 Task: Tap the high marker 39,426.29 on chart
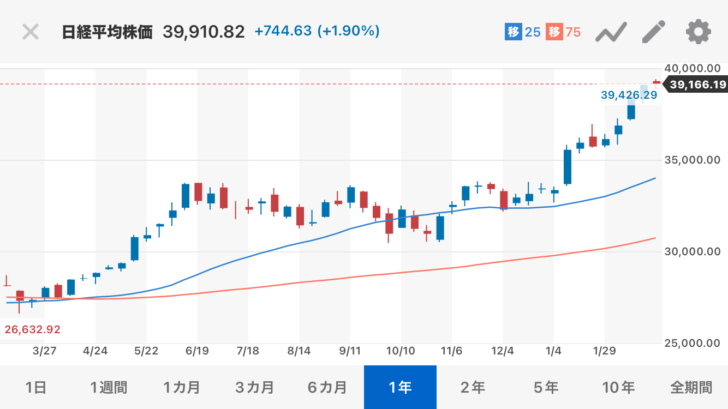click(x=629, y=96)
